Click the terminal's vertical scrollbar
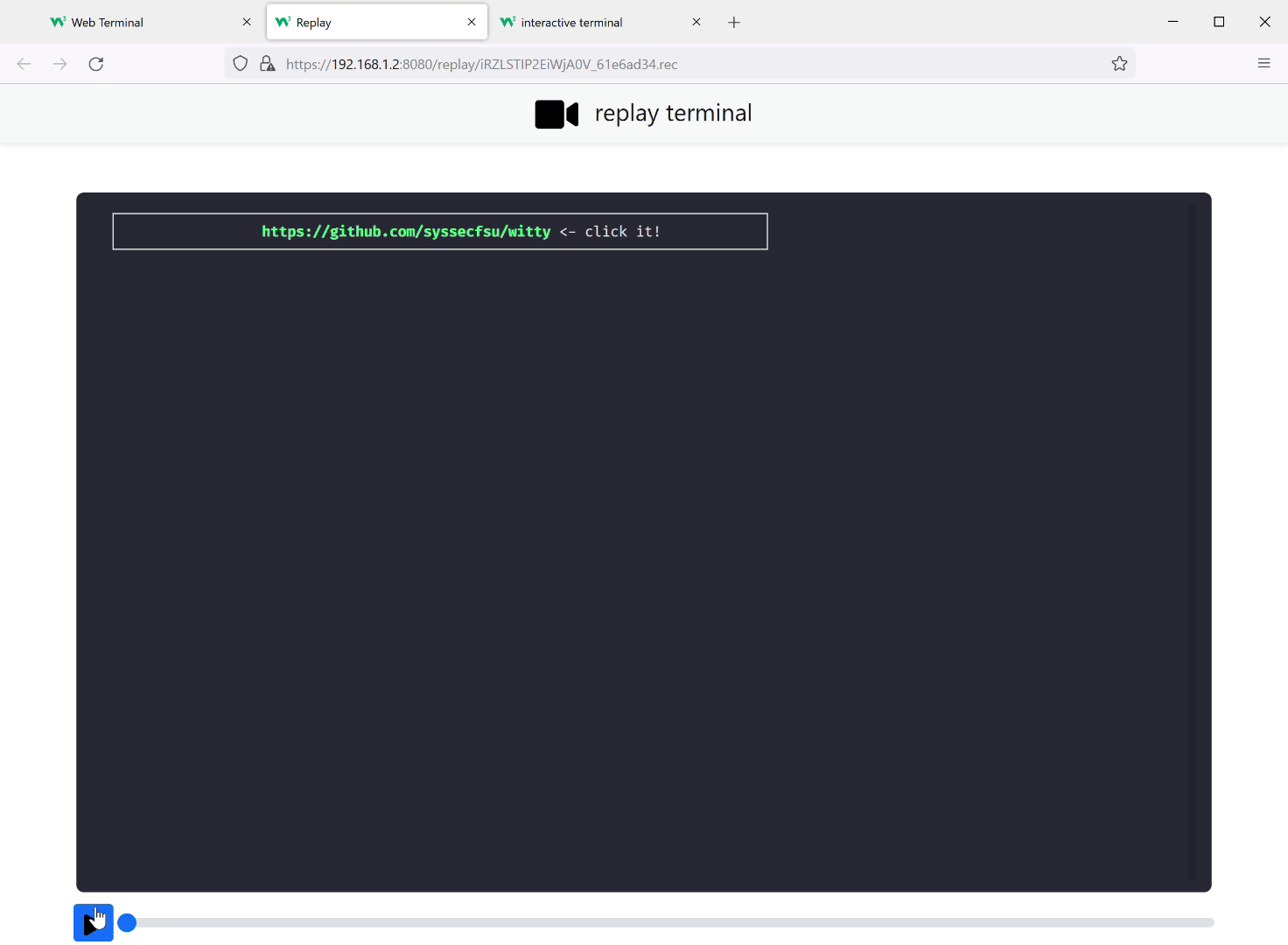Image resolution: width=1288 pixels, height=945 pixels. 1191,542
